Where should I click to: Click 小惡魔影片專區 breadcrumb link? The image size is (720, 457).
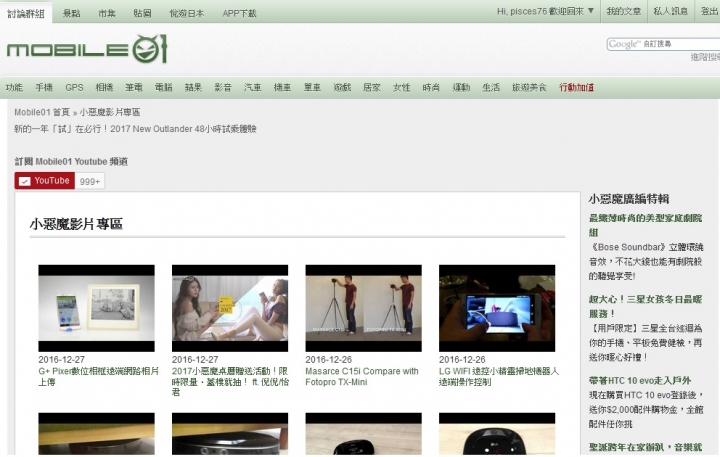(x=110, y=112)
